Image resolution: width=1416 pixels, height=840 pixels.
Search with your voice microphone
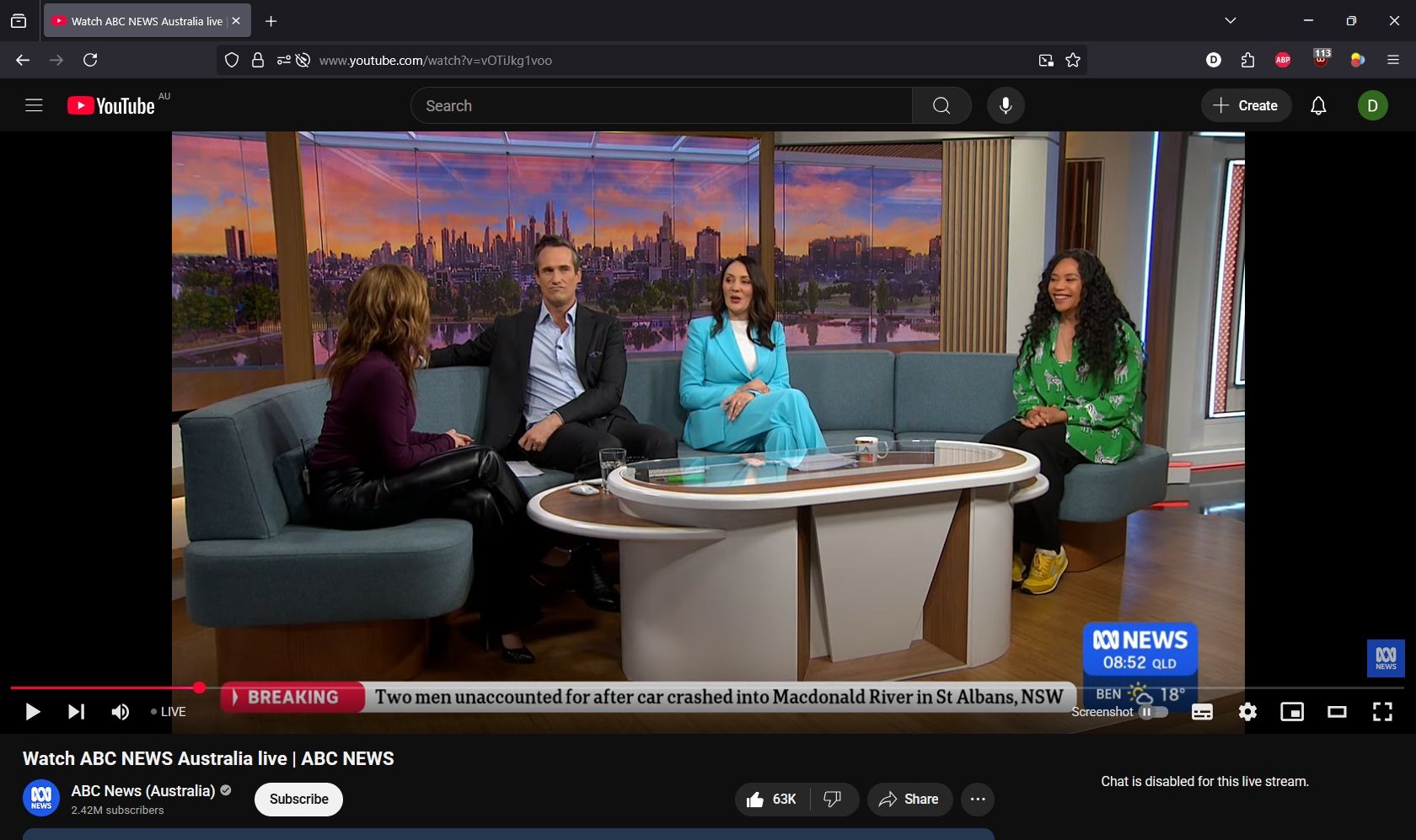[1006, 106]
